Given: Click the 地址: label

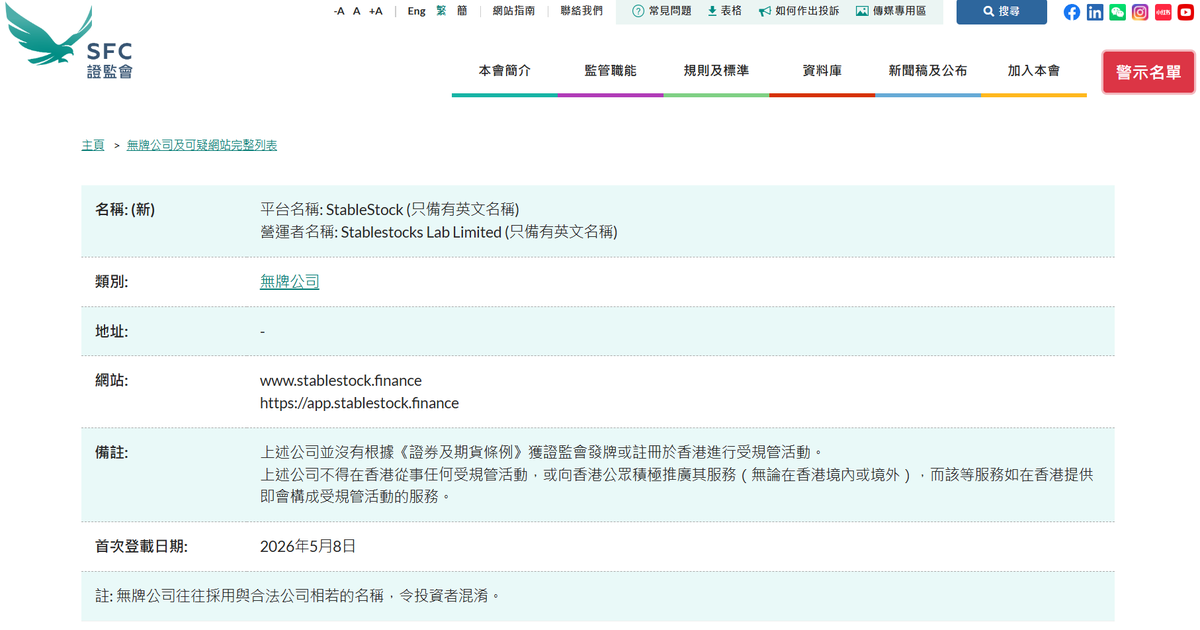Looking at the screenshot, I should [112, 331].
